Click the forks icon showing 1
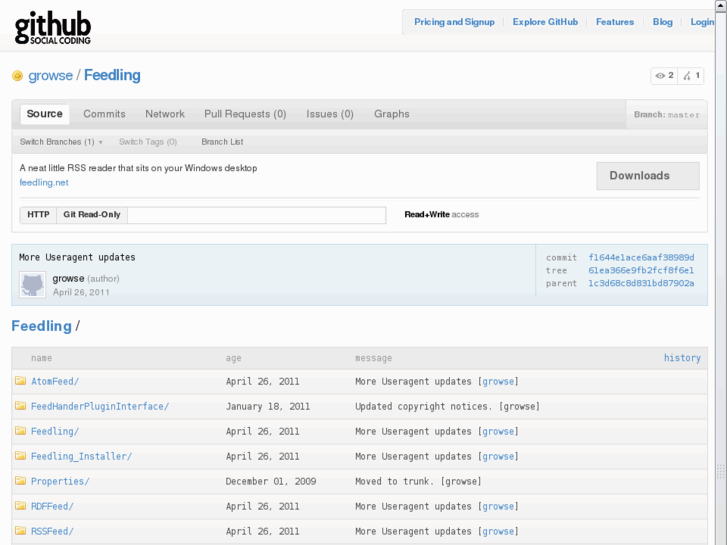727x545 pixels. 691,76
